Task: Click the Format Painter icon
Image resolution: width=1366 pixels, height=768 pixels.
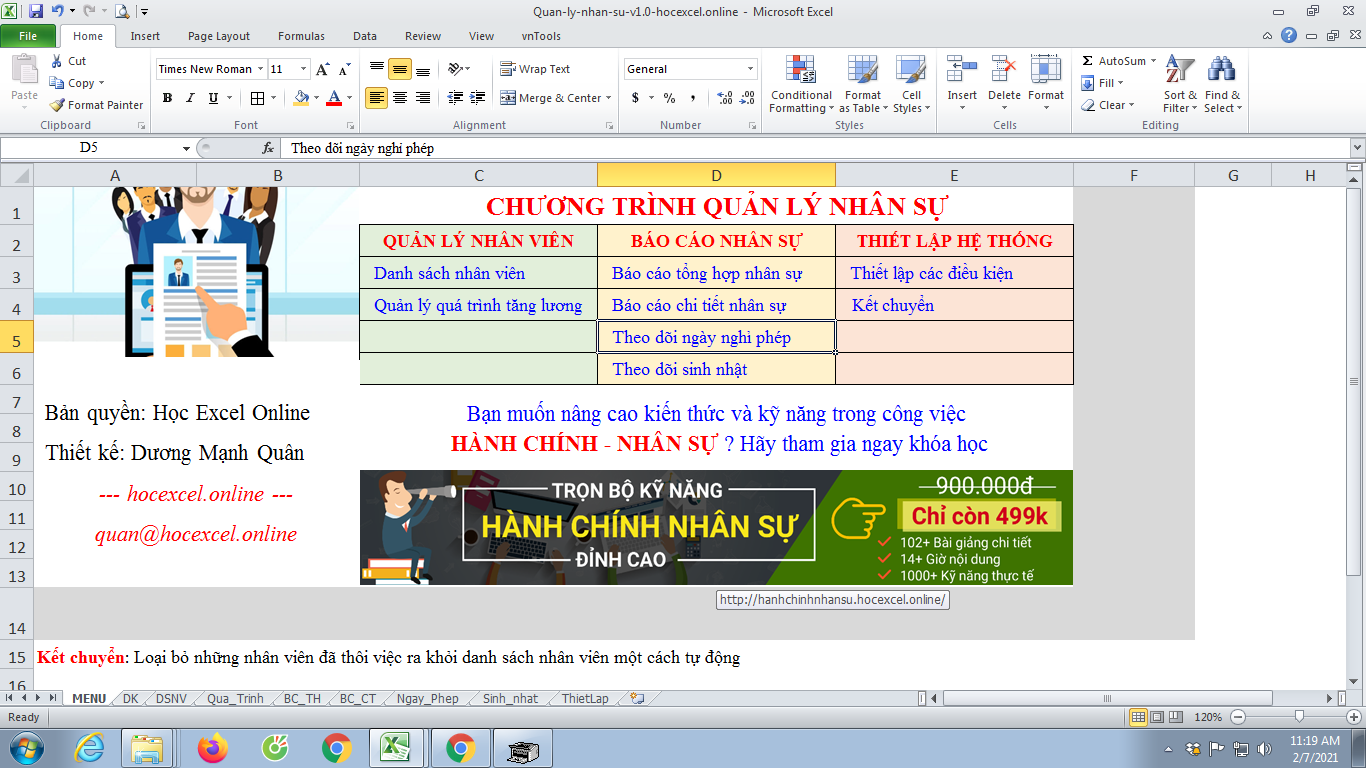Action: click(58, 105)
